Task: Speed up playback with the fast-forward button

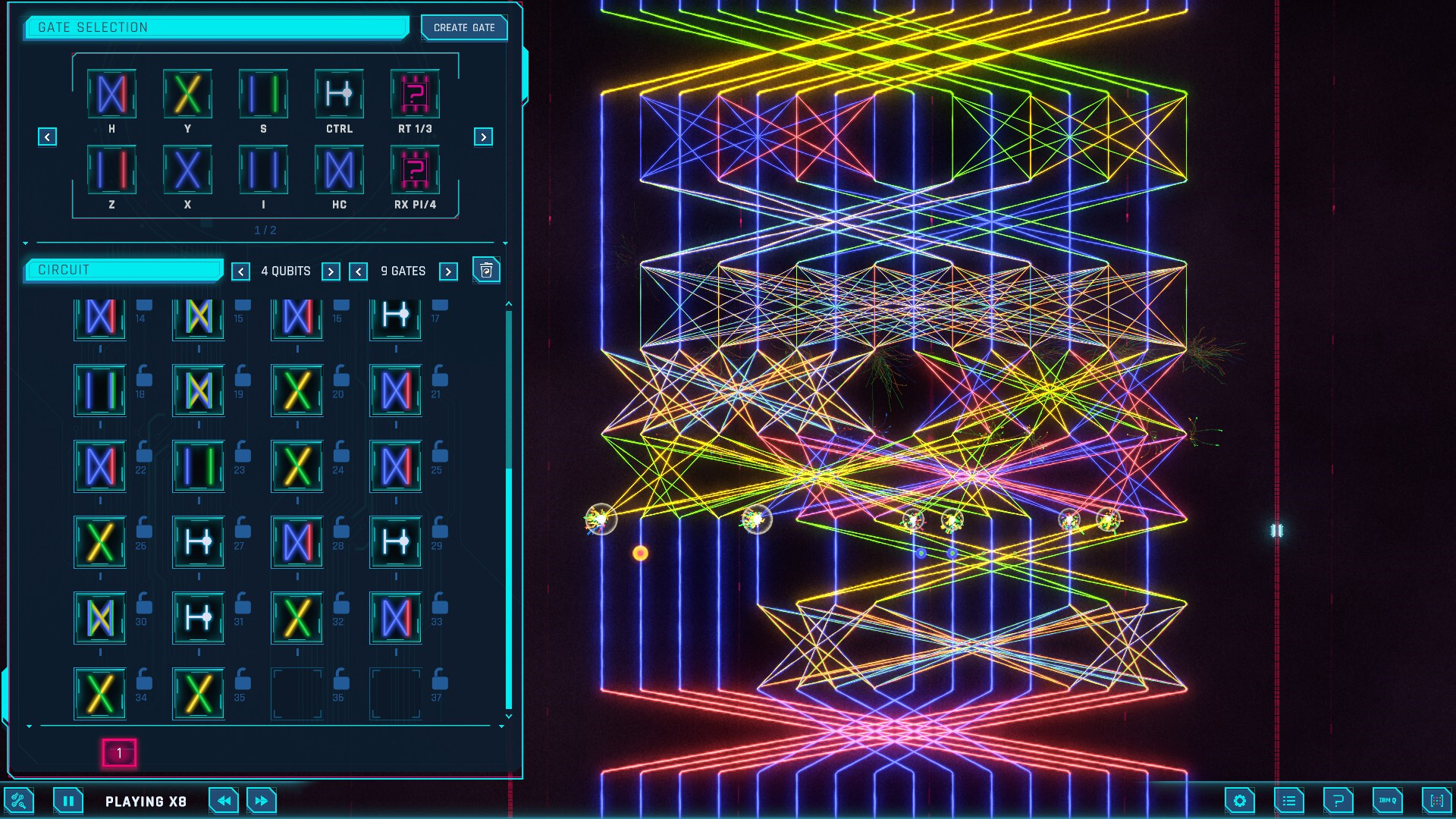Action: (x=261, y=800)
